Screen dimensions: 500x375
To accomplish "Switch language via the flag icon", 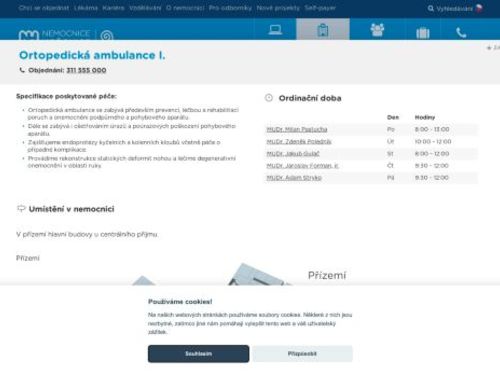I will click(x=479, y=8).
